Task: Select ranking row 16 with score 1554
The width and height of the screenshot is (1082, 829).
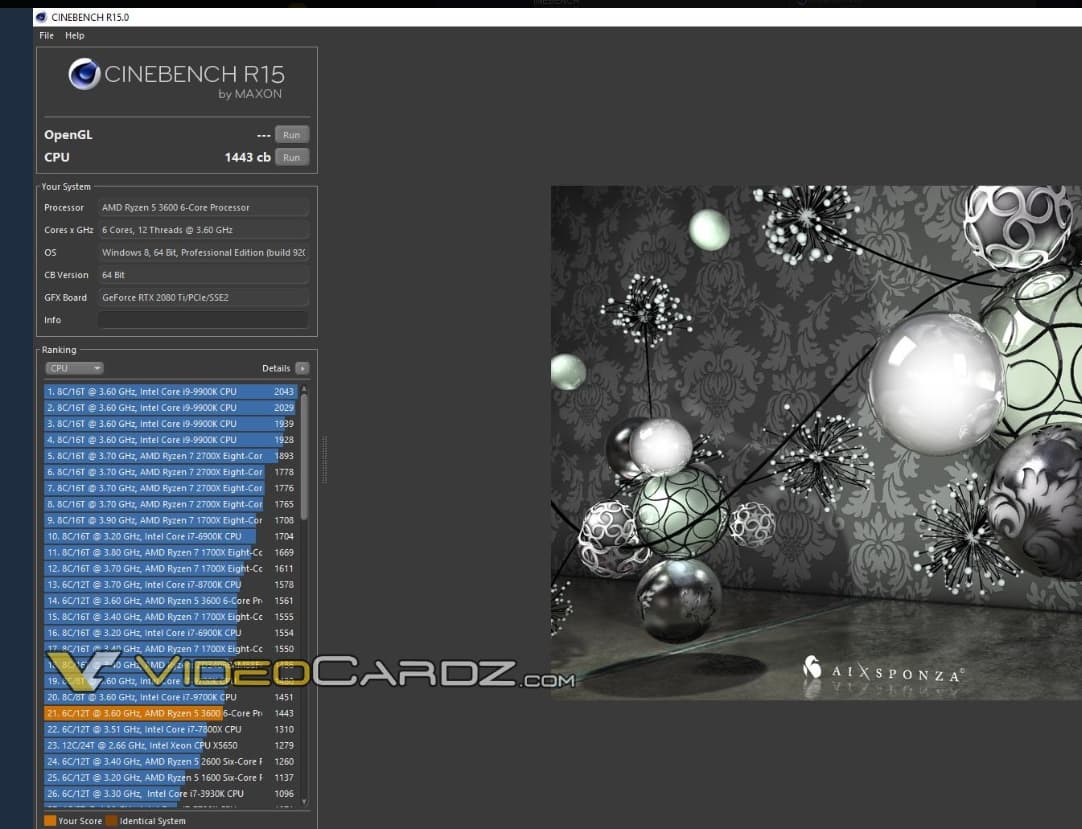Action: coord(171,633)
